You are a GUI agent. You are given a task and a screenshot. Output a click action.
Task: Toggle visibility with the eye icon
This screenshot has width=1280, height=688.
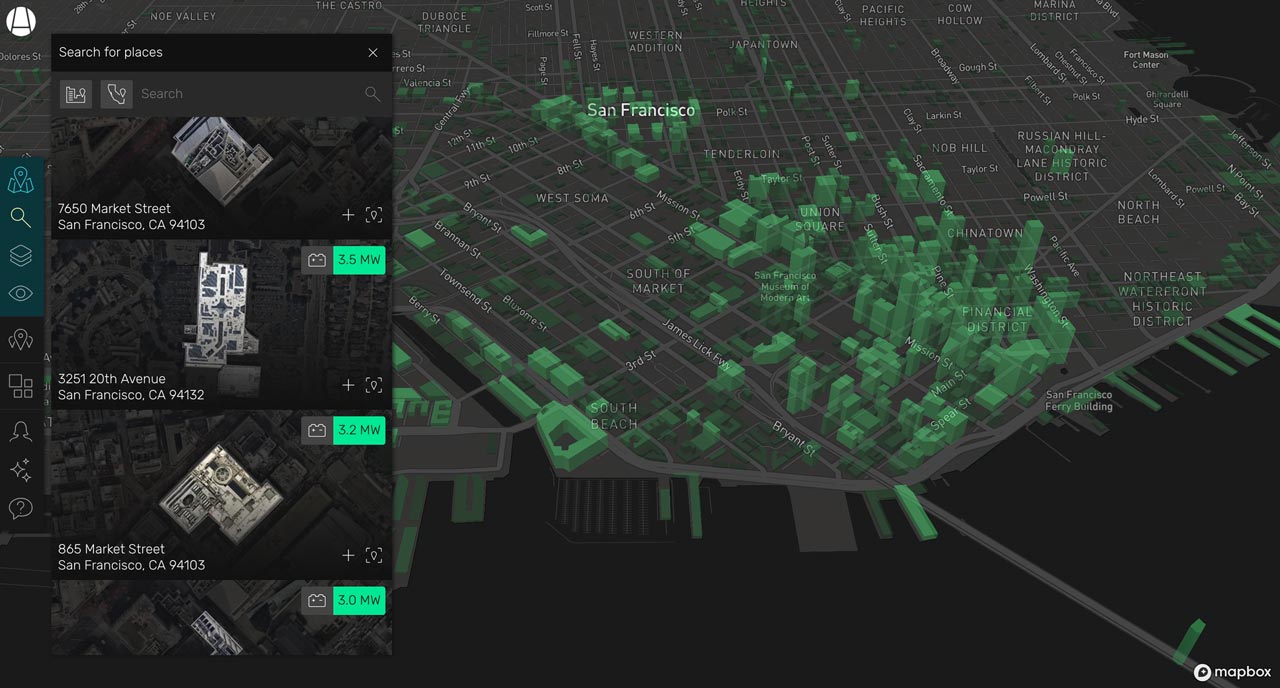(21, 294)
